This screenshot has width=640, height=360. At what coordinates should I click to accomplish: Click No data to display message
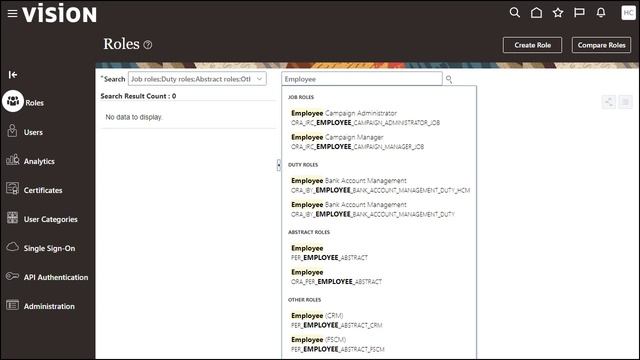[x=134, y=117]
